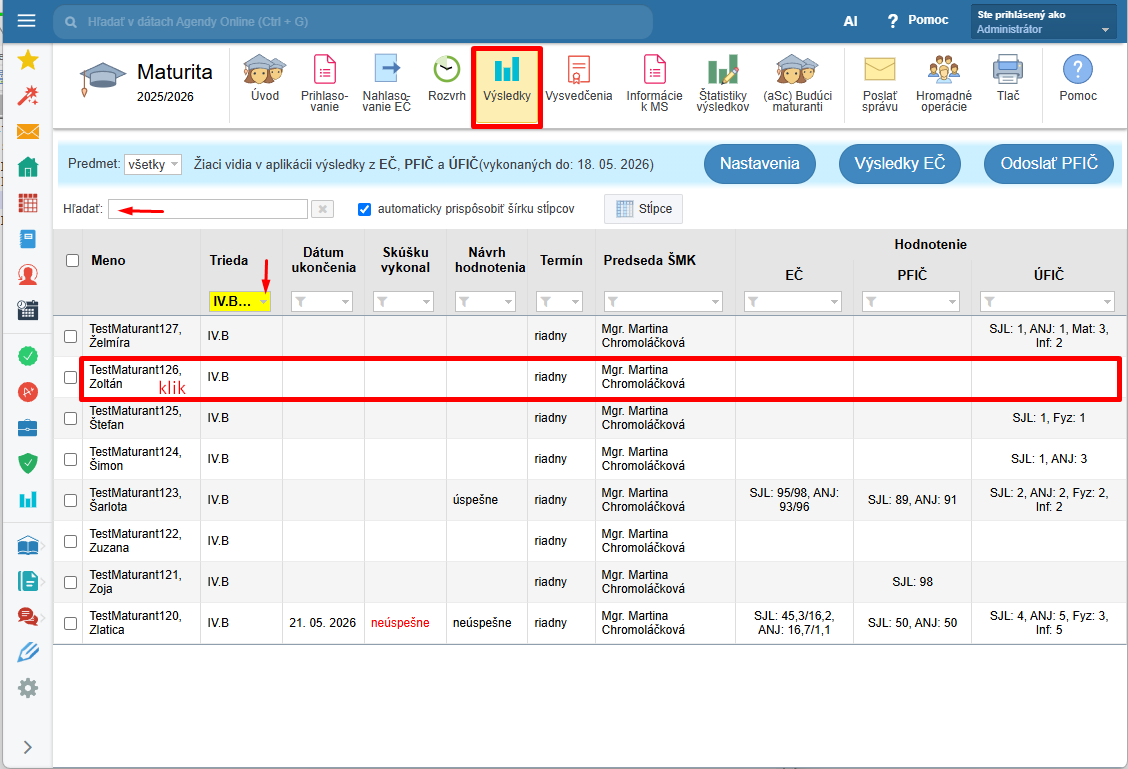The height and width of the screenshot is (769, 1128).
Task: Open the blue notebook sidebar icon
Action: (27, 239)
